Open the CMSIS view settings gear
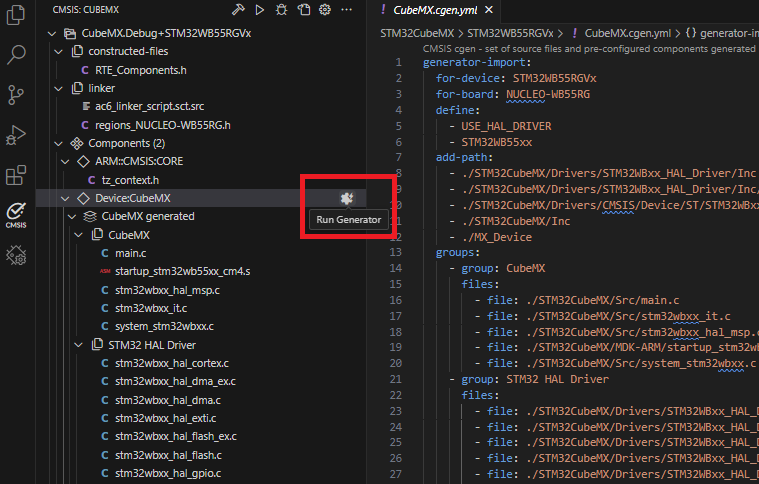759x484 pixels. (x=325, y=9)
